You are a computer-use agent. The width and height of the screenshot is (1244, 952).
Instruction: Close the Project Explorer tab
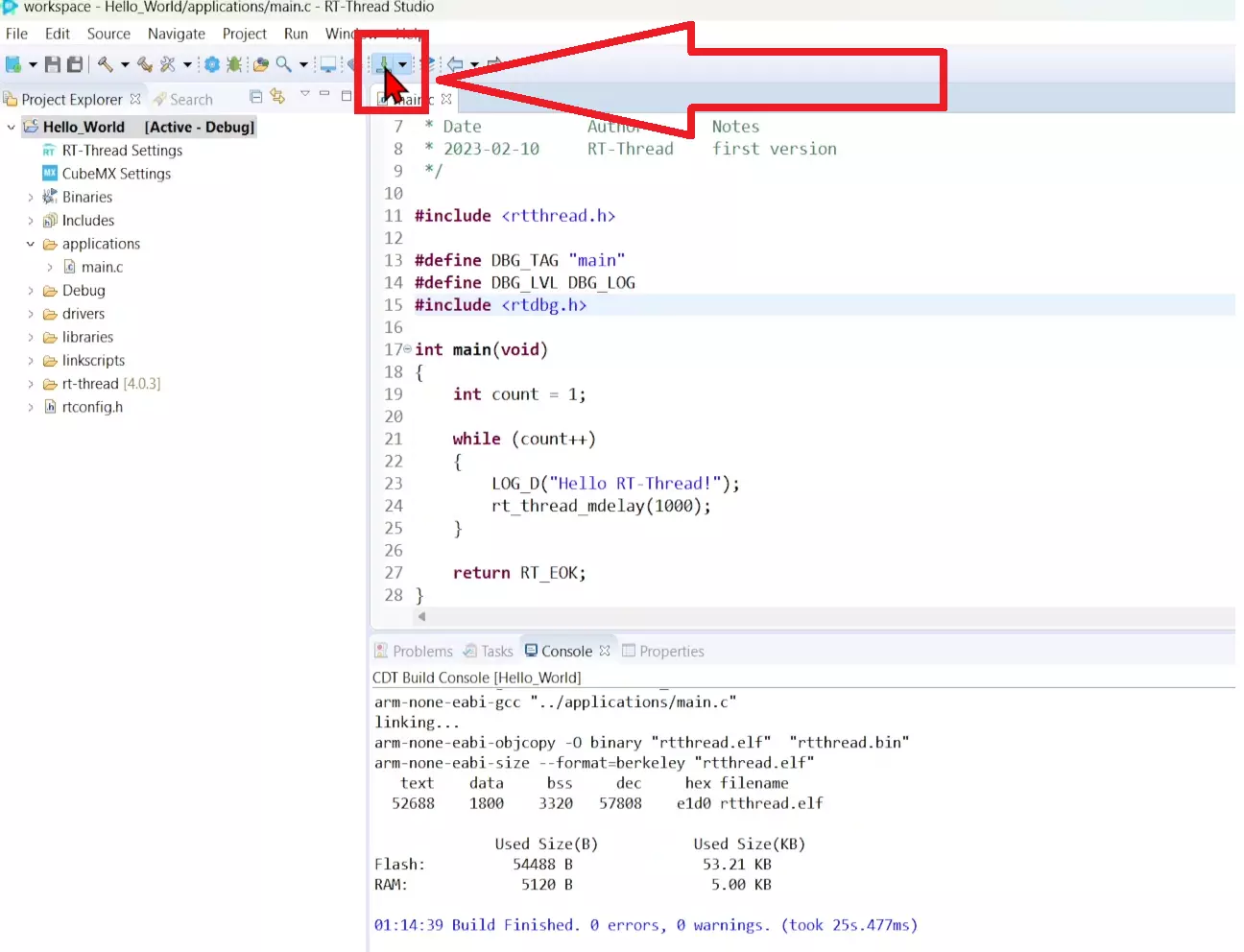coord(135,99)
